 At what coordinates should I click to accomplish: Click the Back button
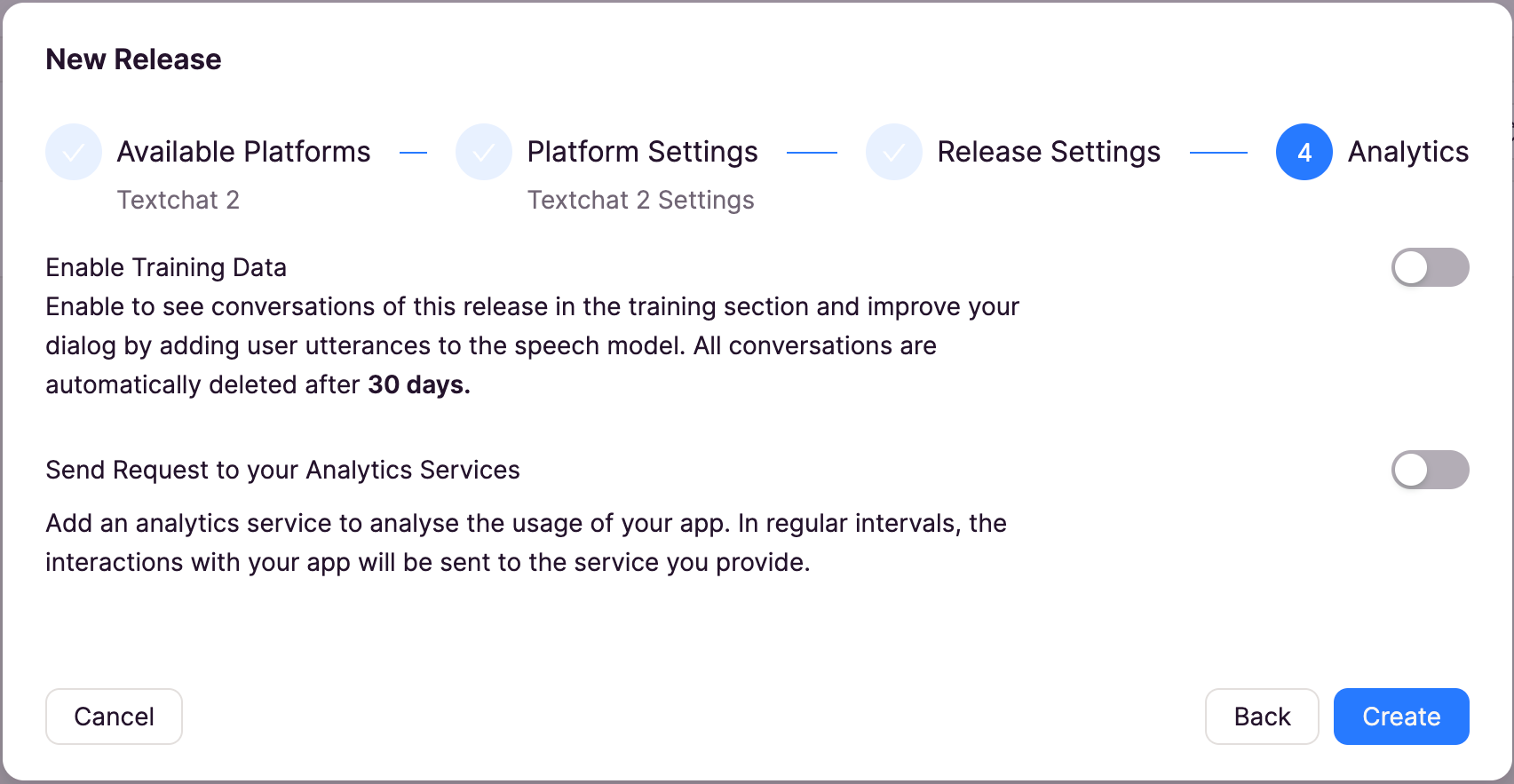(x=1262, y=717)
